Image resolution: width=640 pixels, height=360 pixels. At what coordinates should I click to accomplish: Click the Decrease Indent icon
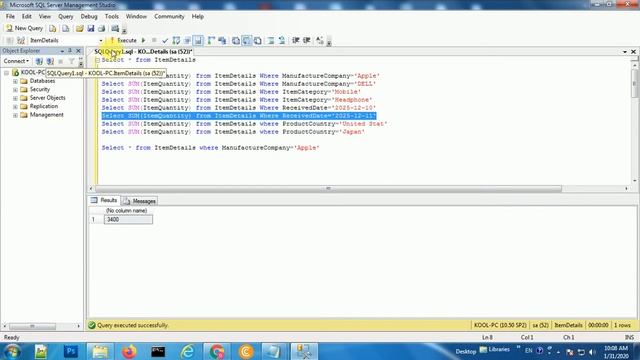pos(296,40)
